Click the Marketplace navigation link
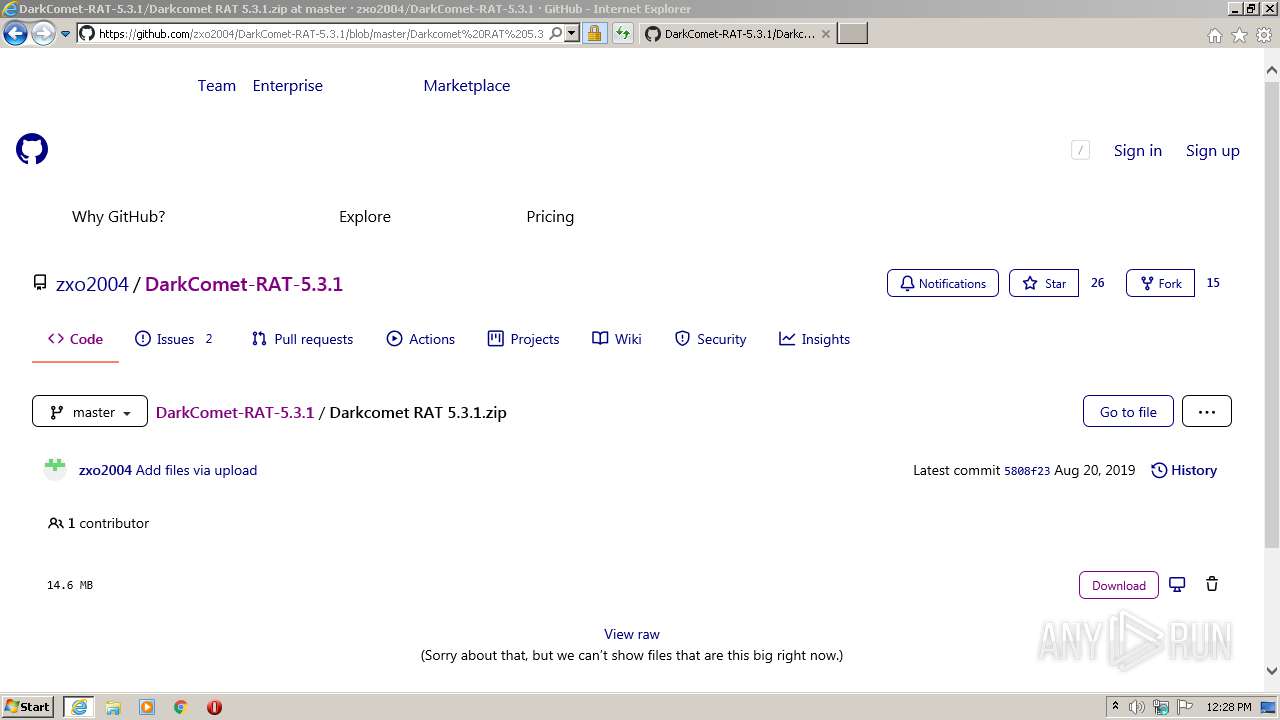 467,86
